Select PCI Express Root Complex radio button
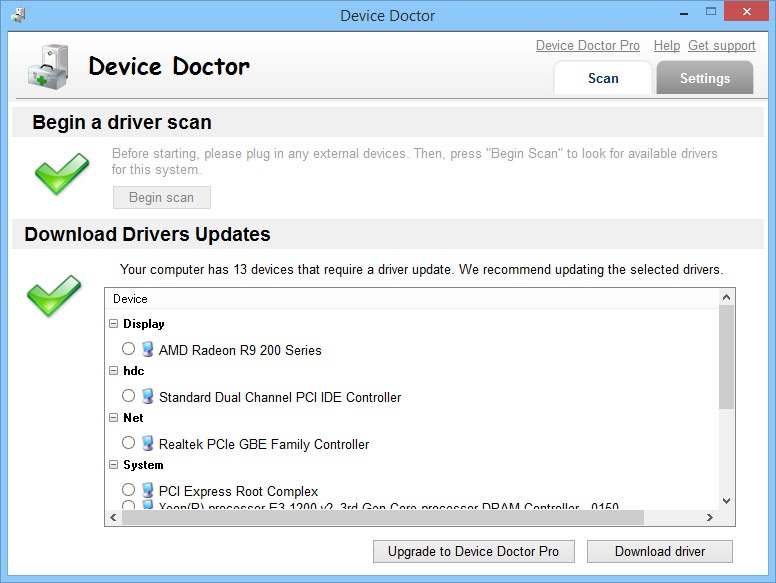 [x=128, y=489]
